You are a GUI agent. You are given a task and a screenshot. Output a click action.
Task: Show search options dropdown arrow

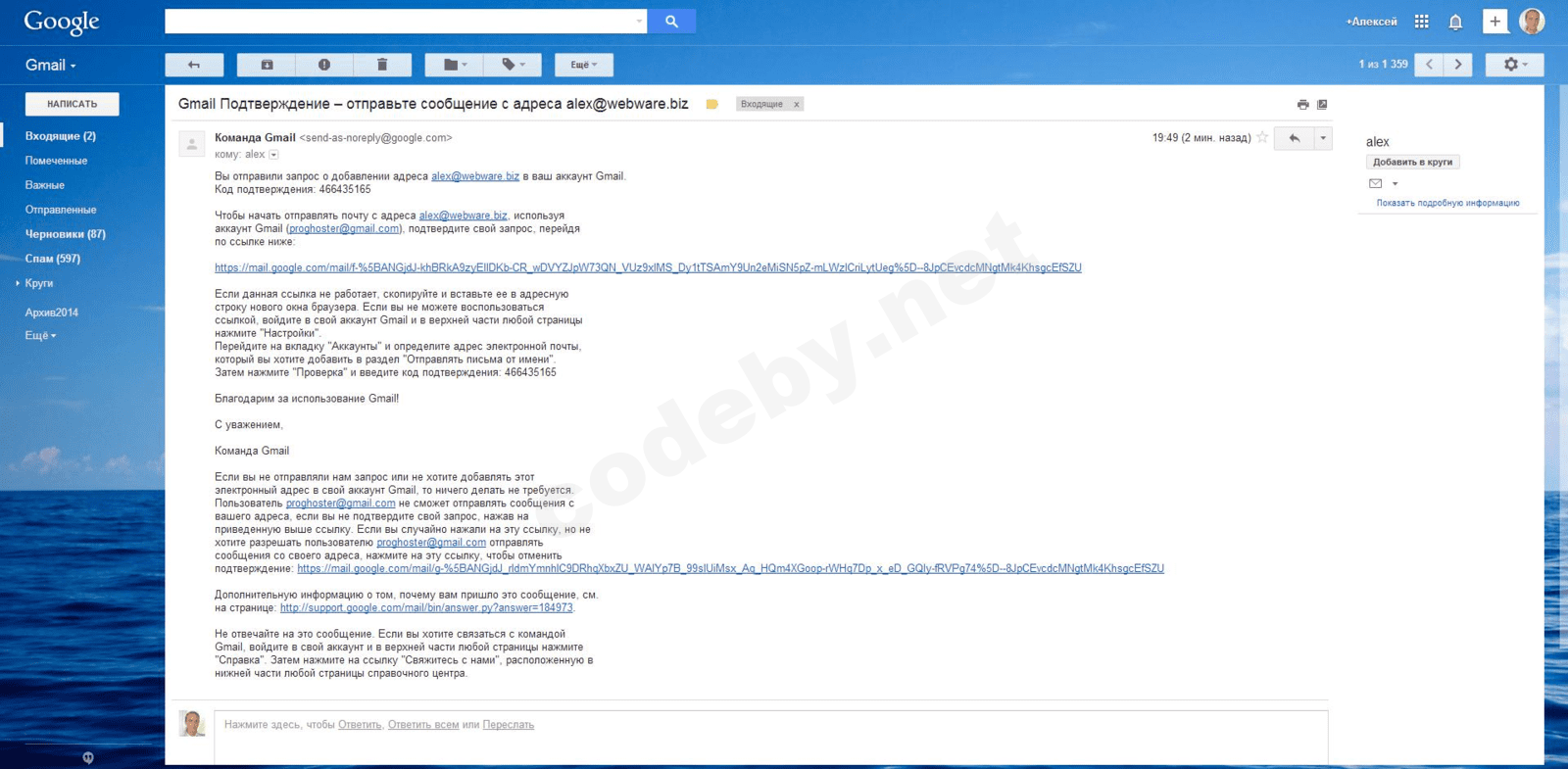coord(639,21)
